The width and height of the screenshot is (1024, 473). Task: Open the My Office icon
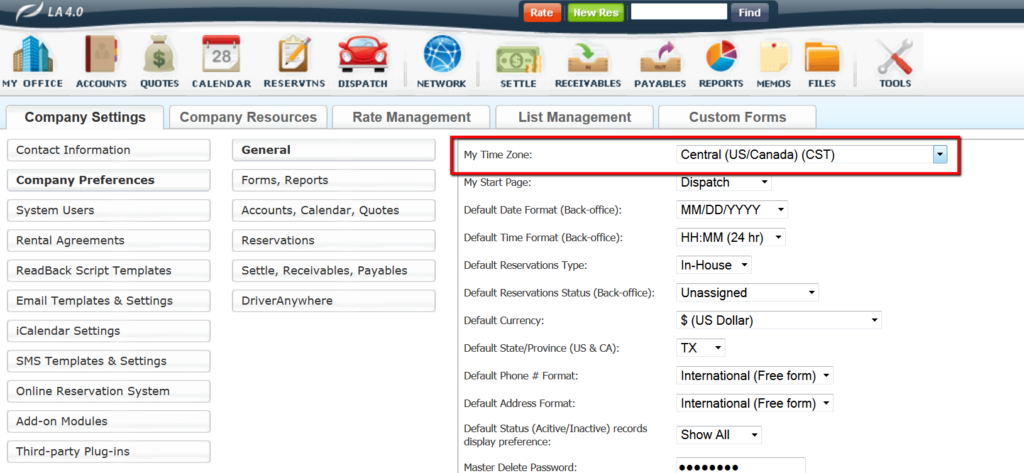pyautogui.click(x=32, y=56)
